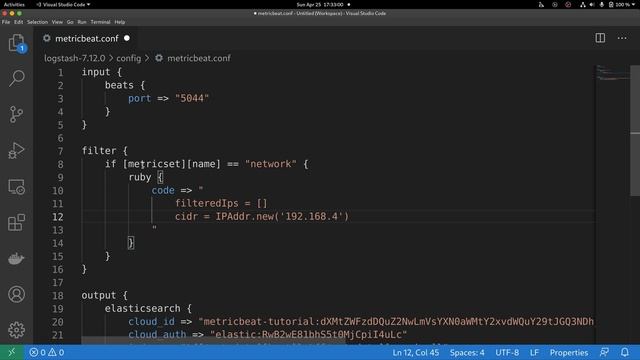
Task: Open the Go menu
Action: 70,22
